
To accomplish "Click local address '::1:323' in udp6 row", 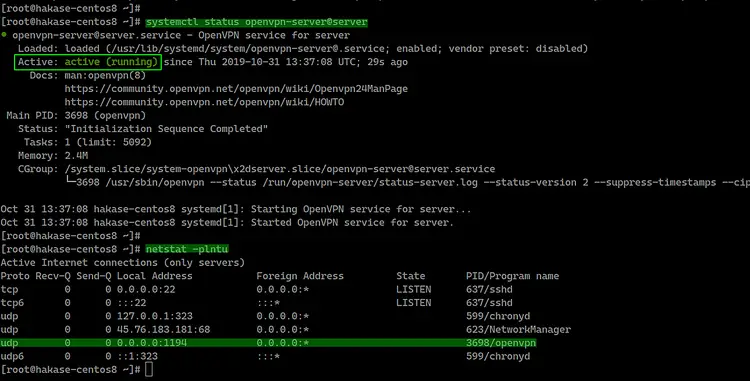I will (137, 357).
